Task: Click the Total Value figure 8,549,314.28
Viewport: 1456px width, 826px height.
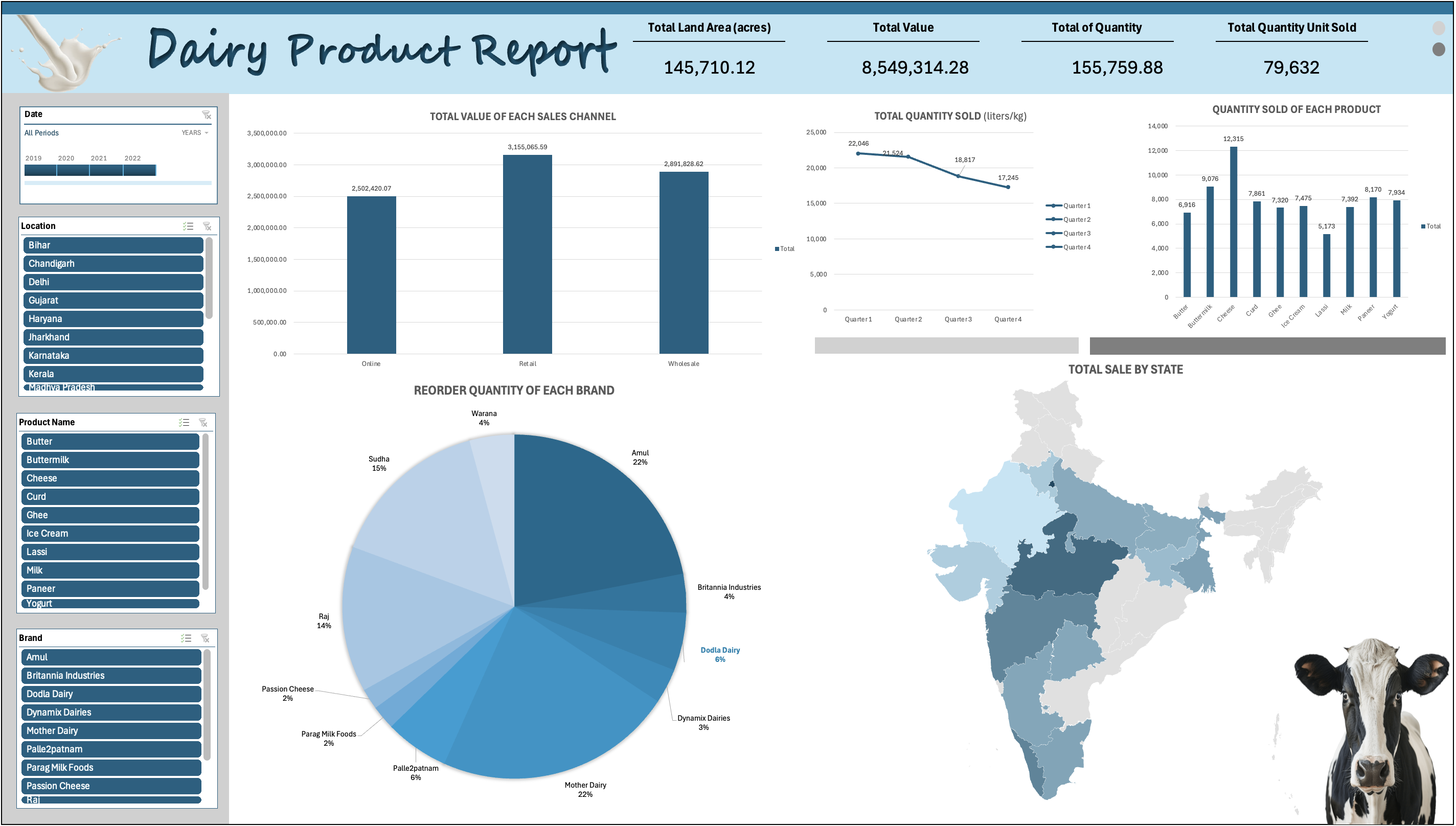Action: click(915, 67)
